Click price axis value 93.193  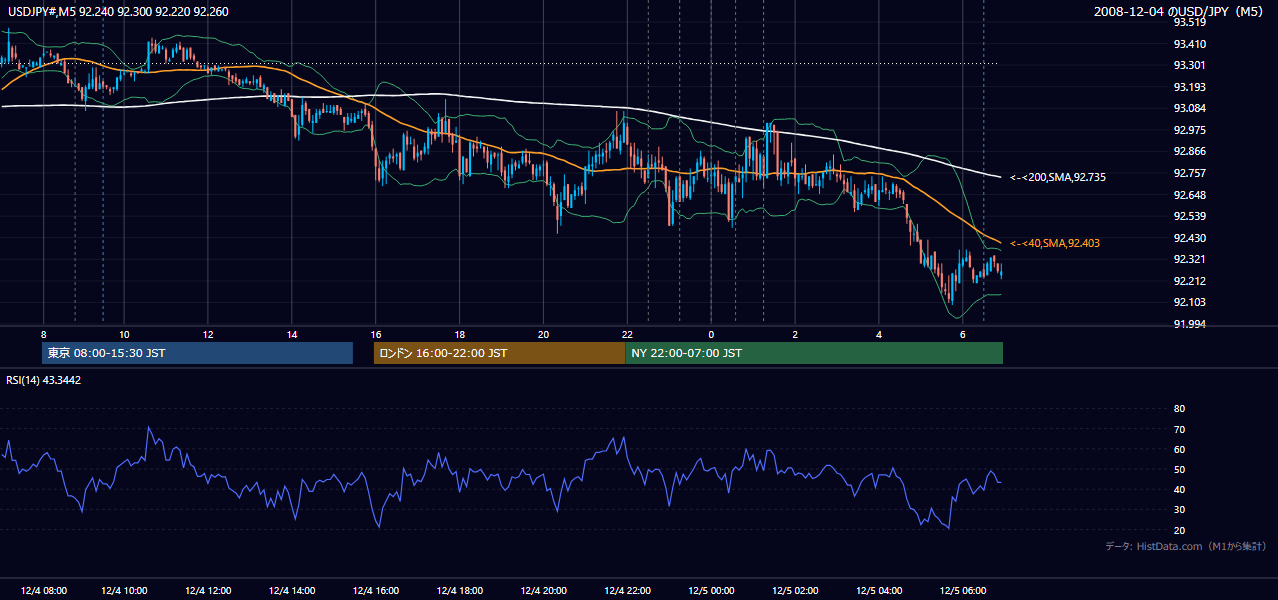(x=1190, y=87)
